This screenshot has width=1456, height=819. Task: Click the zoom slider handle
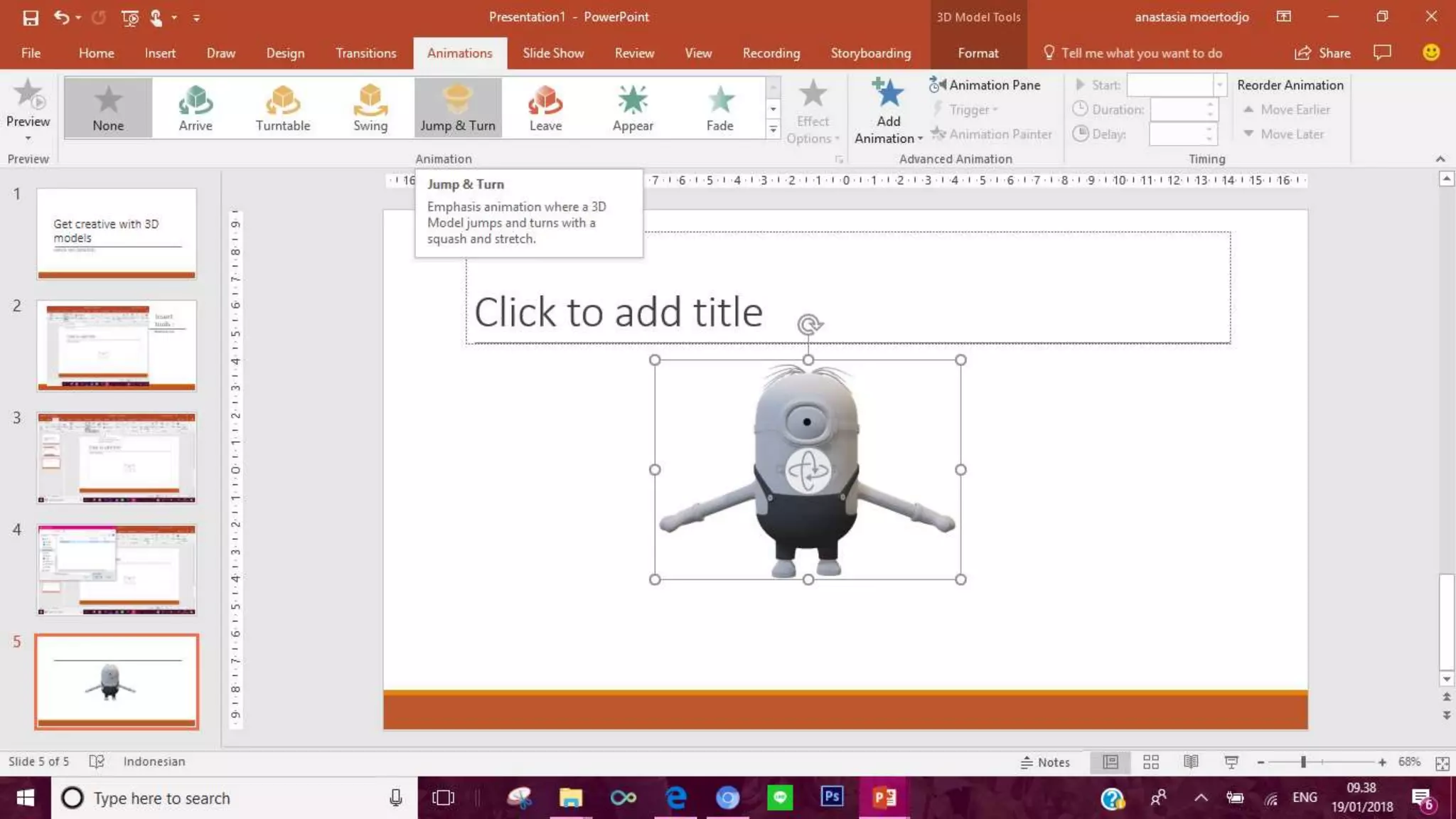(1303, 762)
